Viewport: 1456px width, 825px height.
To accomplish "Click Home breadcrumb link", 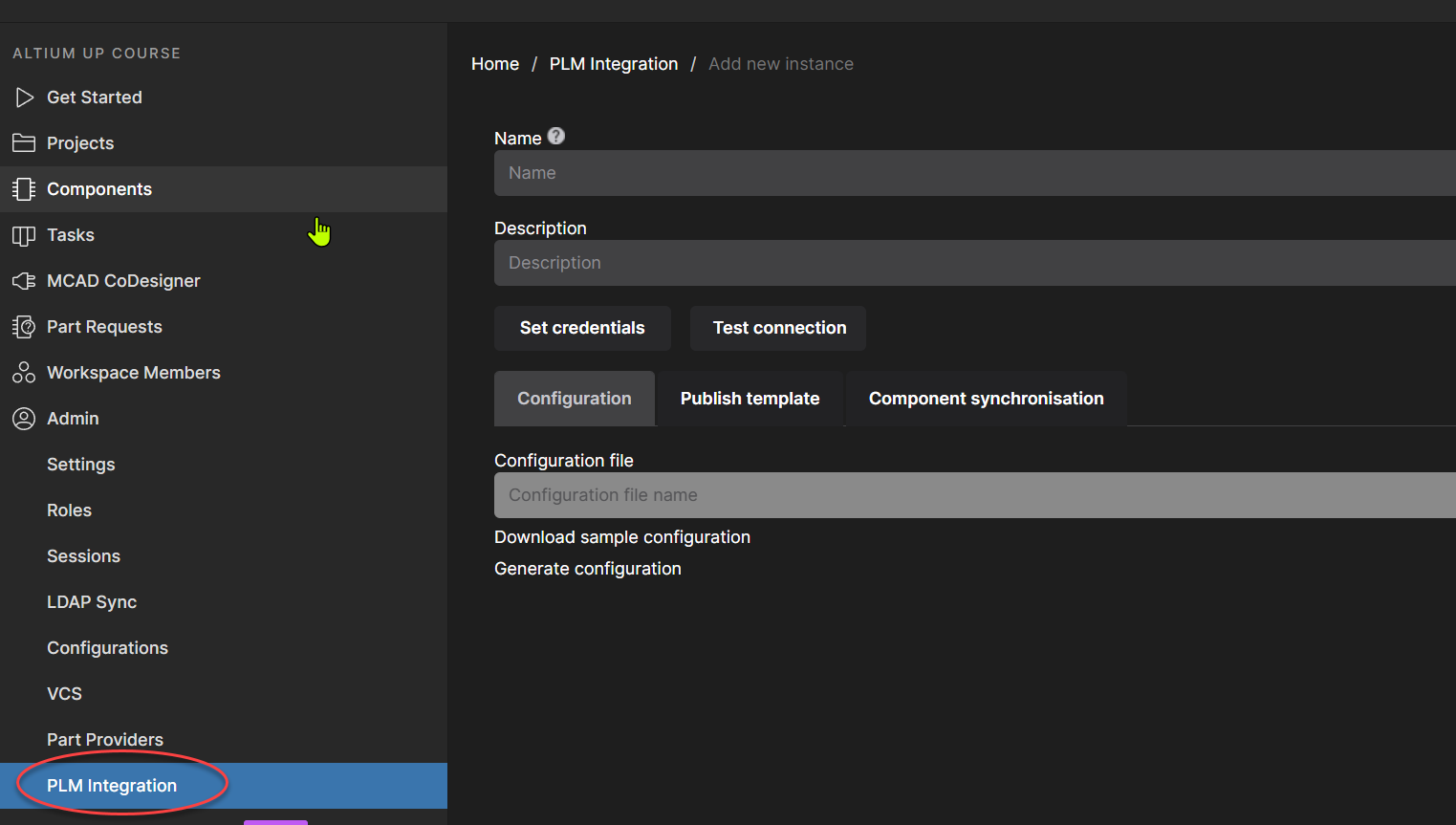I will click(495, 64).
